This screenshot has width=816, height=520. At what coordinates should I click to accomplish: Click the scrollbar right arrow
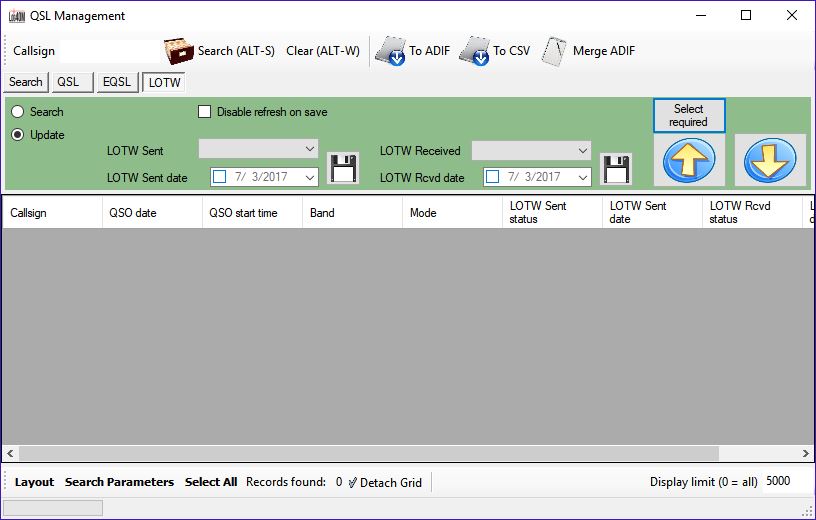pyautogui.click(x=806, y=454)
